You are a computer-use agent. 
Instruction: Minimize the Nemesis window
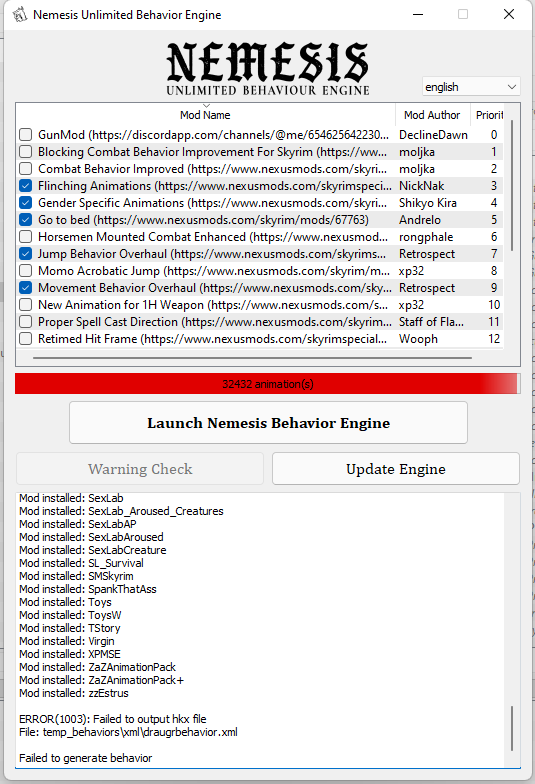418,14
